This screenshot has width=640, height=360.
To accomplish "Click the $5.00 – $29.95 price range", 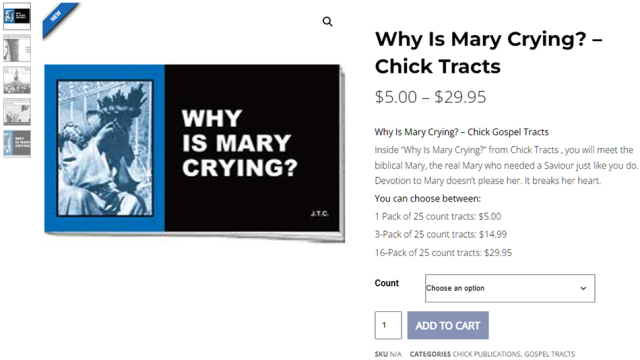I will tap(430, 97).
